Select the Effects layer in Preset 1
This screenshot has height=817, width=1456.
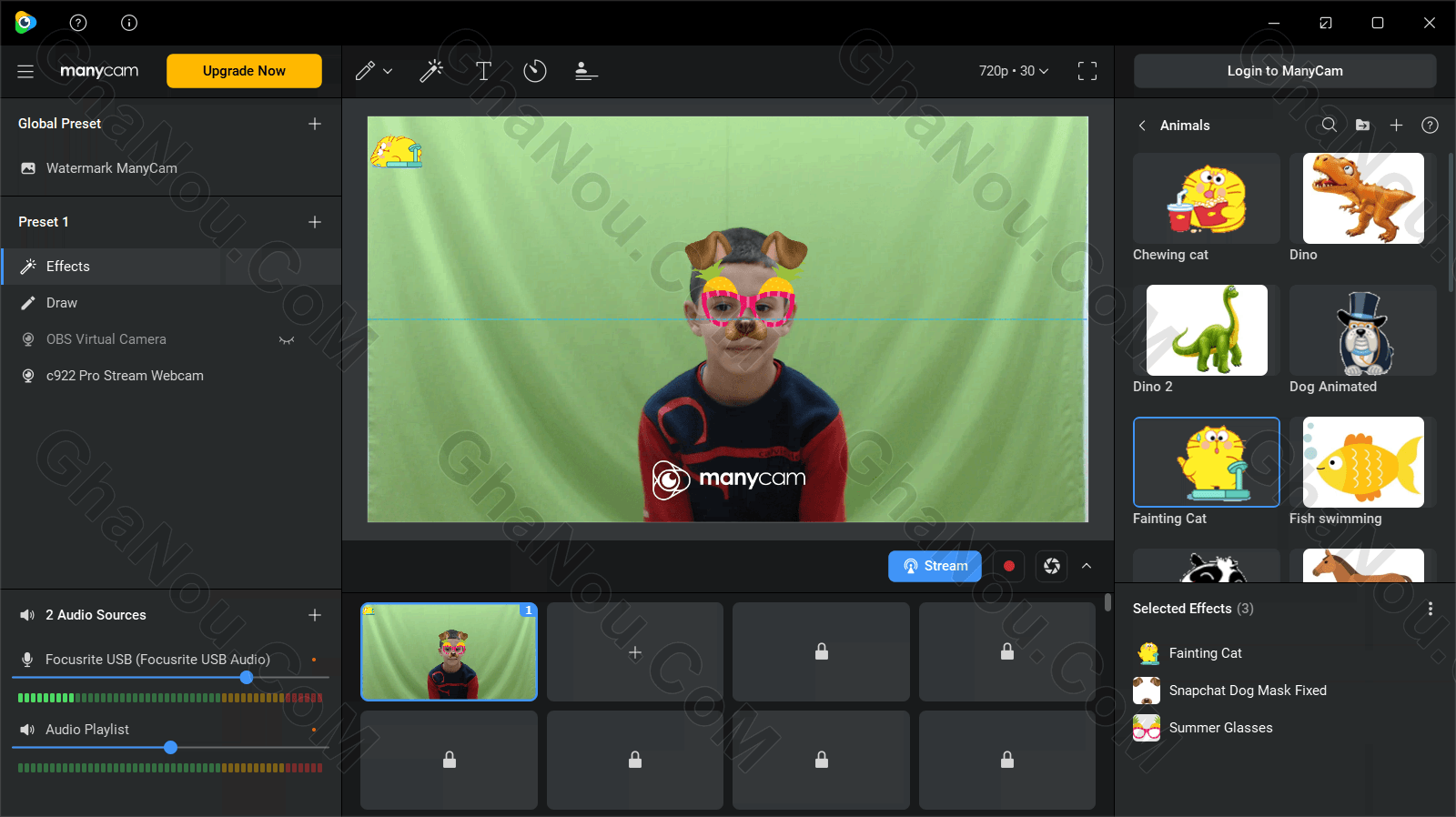click(171, 267)
